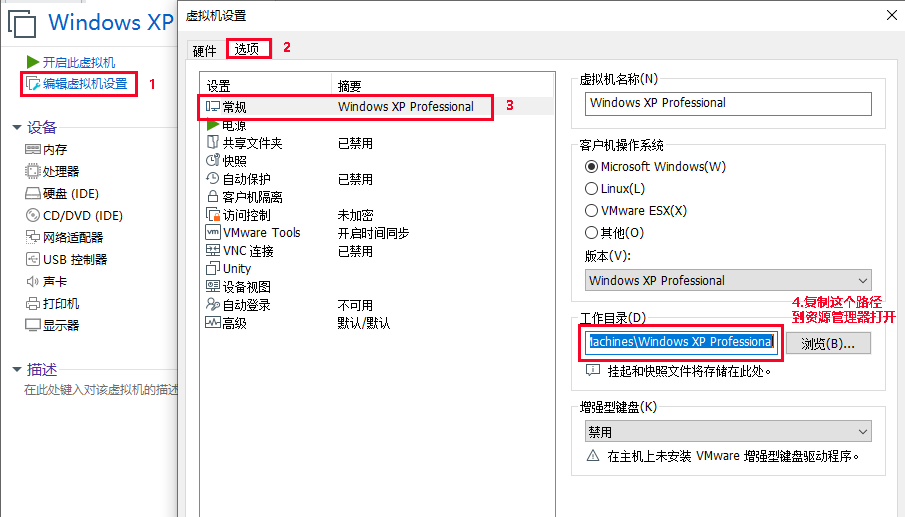The height and width of the screenshot is (517, 905).
Task: Open the Version (版本) Windows XP Professional dropdown
Action: point(728,280)
